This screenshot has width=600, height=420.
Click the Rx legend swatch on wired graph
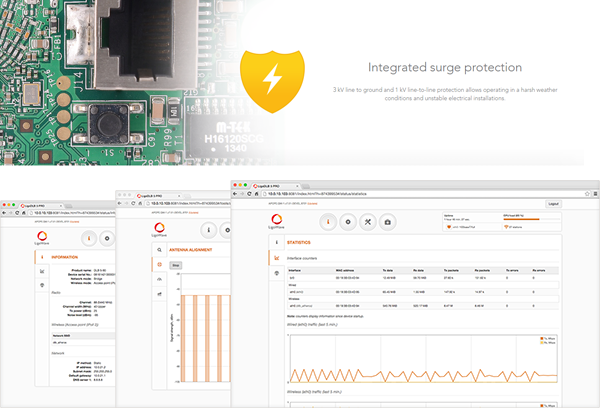[x=541, y=343]
